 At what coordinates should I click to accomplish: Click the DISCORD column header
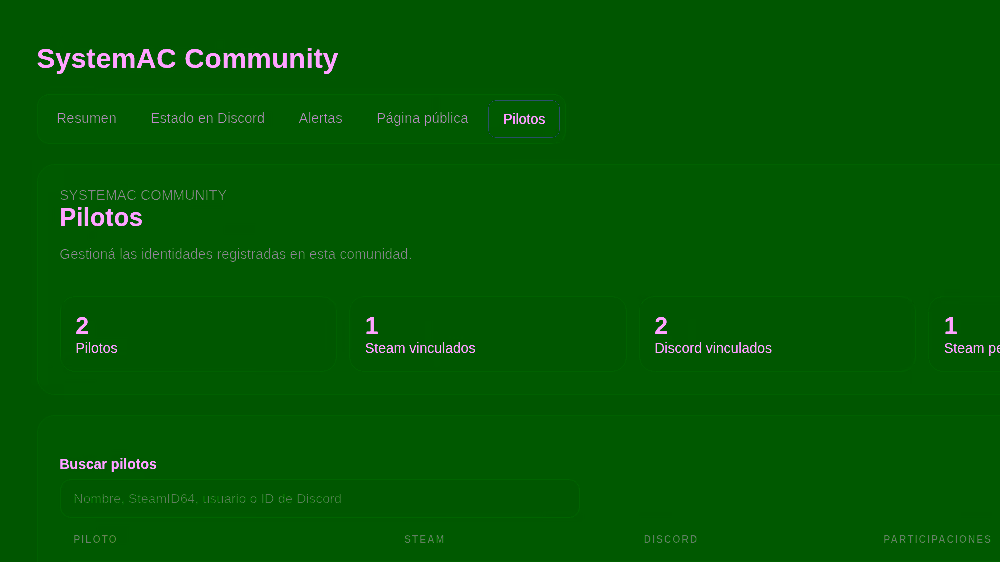point(670,540)
